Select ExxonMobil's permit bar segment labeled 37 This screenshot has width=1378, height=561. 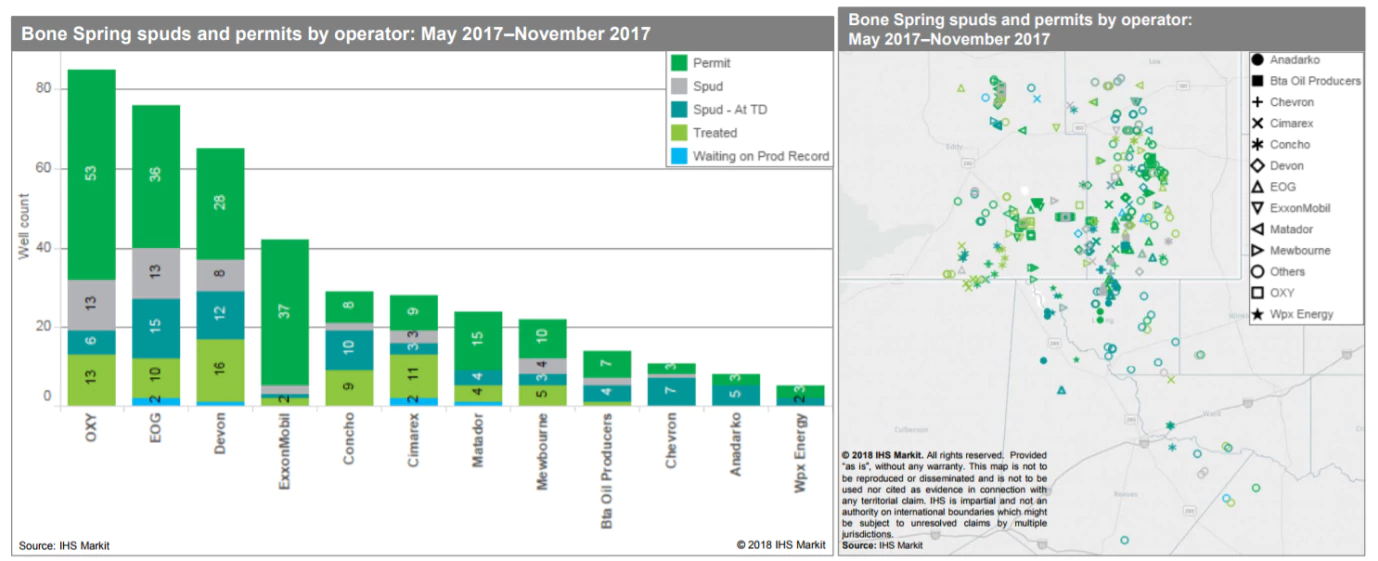click(x=285, y=312)
